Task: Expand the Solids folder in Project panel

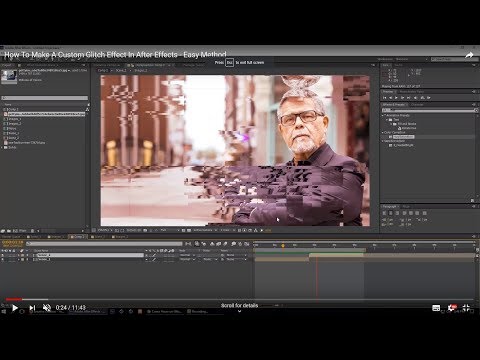Action: 2,147
